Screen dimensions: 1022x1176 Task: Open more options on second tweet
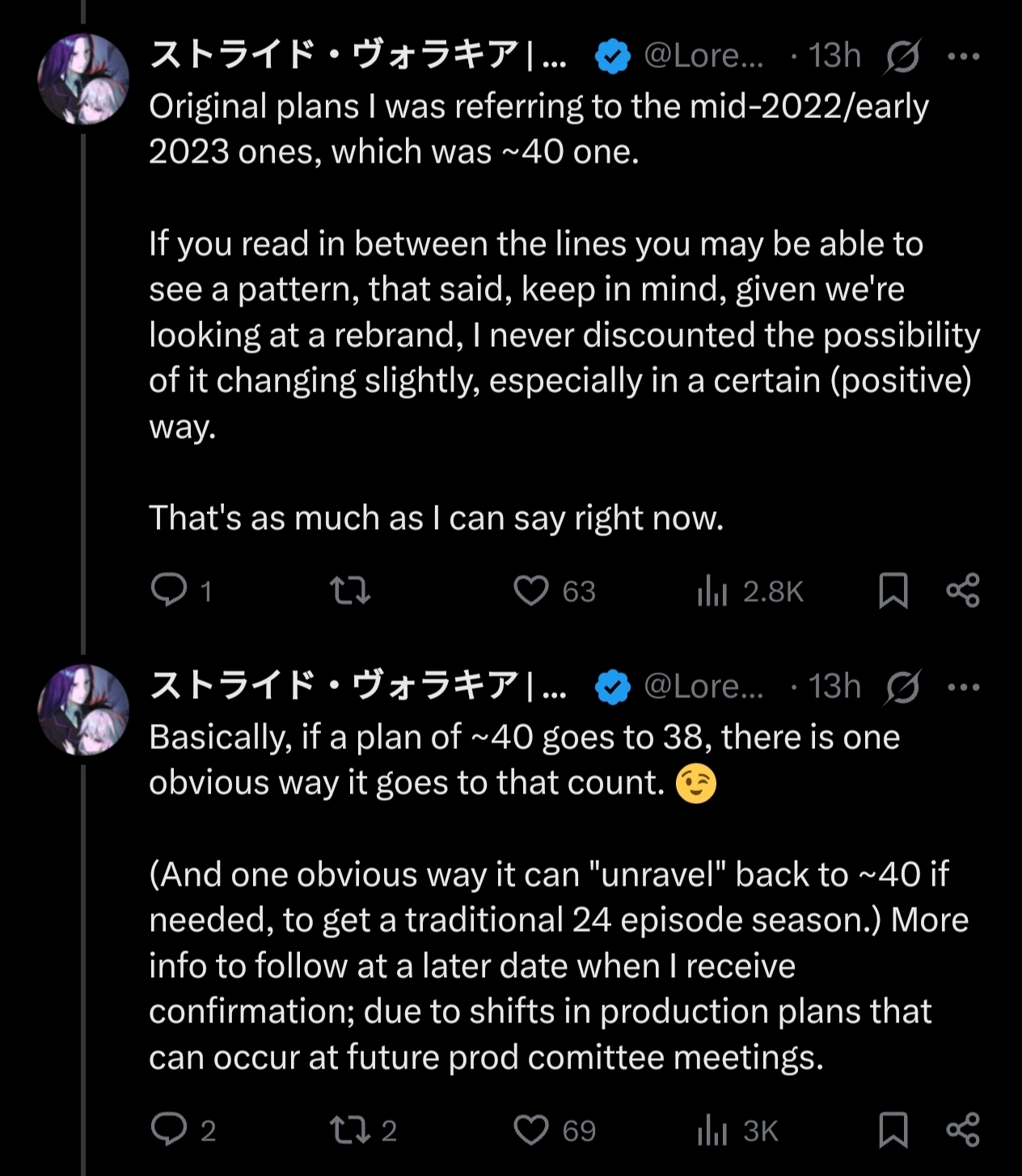tap(964, 687)
